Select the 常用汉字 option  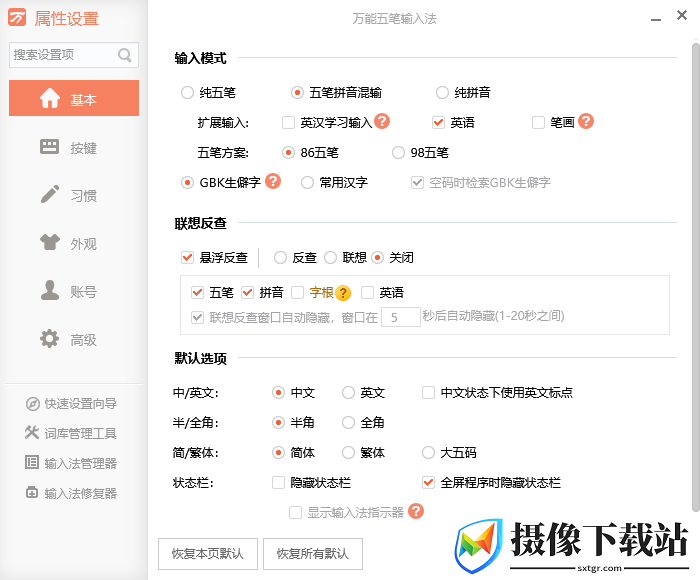click(307, 183)
